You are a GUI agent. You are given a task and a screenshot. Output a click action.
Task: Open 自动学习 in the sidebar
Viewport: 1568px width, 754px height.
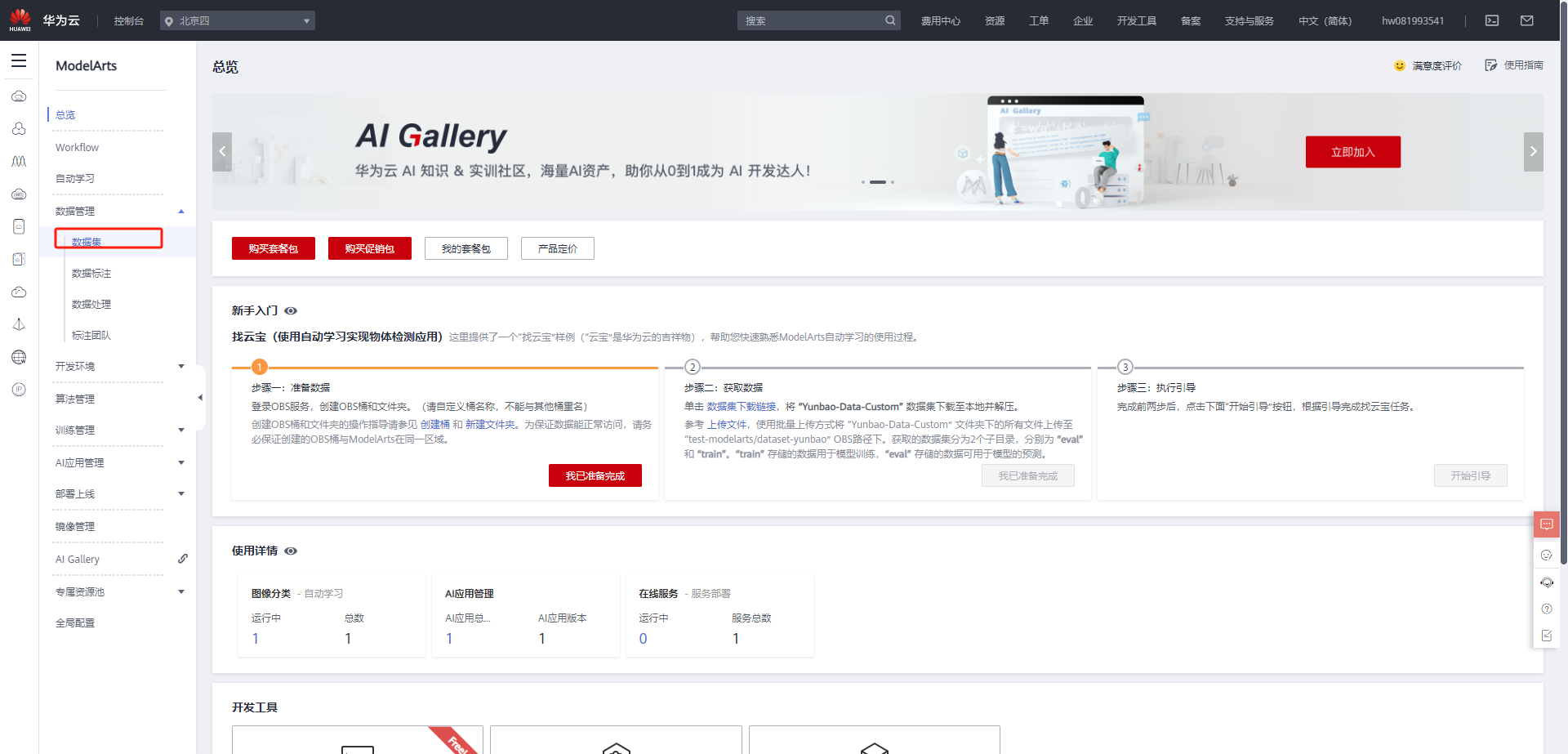coord(75,179)
